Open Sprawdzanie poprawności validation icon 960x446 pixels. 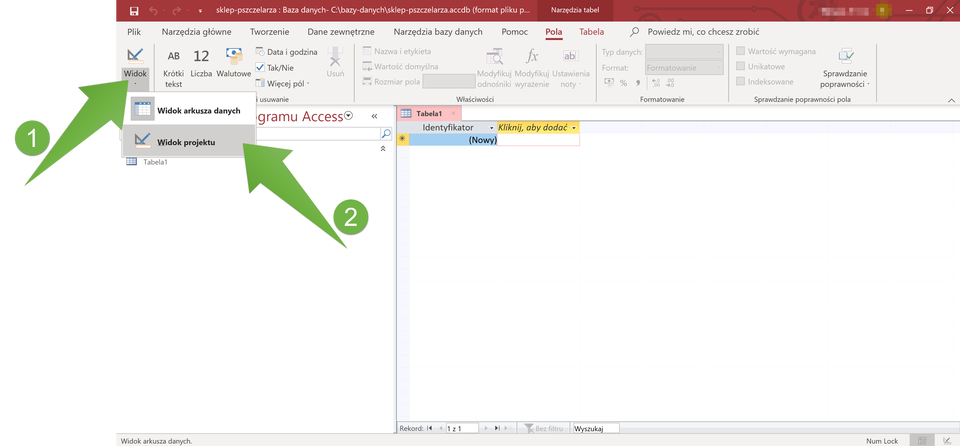pos(845,56)
